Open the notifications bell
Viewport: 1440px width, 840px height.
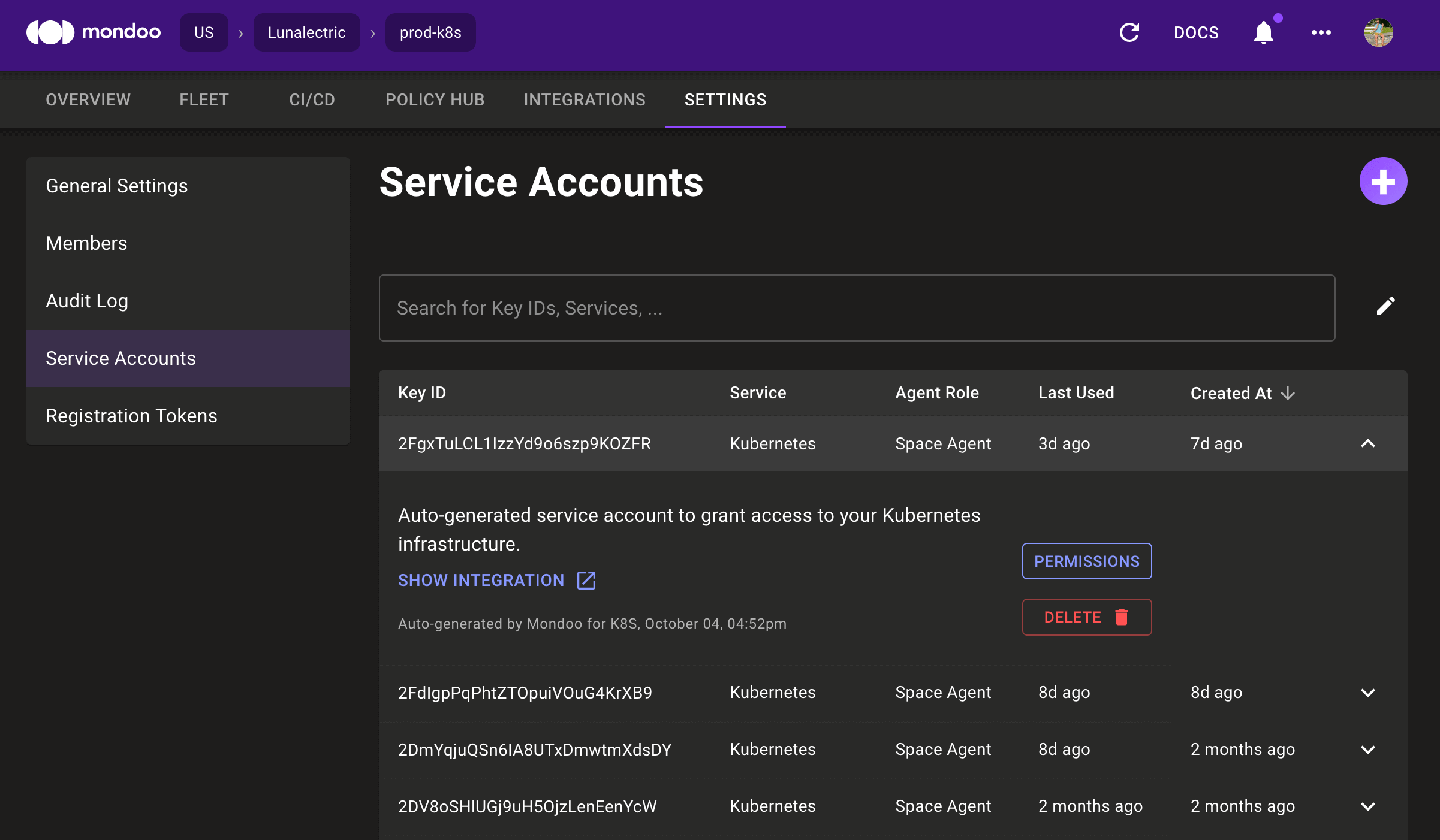click(x=1263, y=33)
